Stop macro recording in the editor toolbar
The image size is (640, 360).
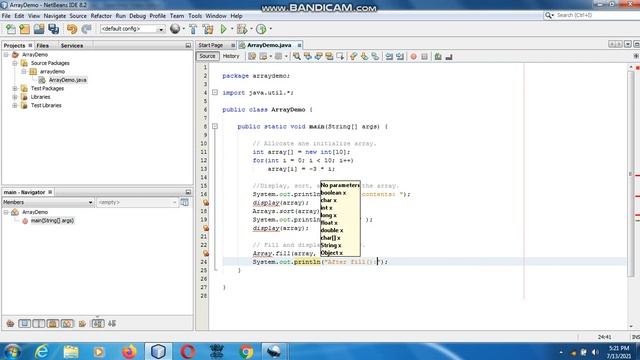424,57
